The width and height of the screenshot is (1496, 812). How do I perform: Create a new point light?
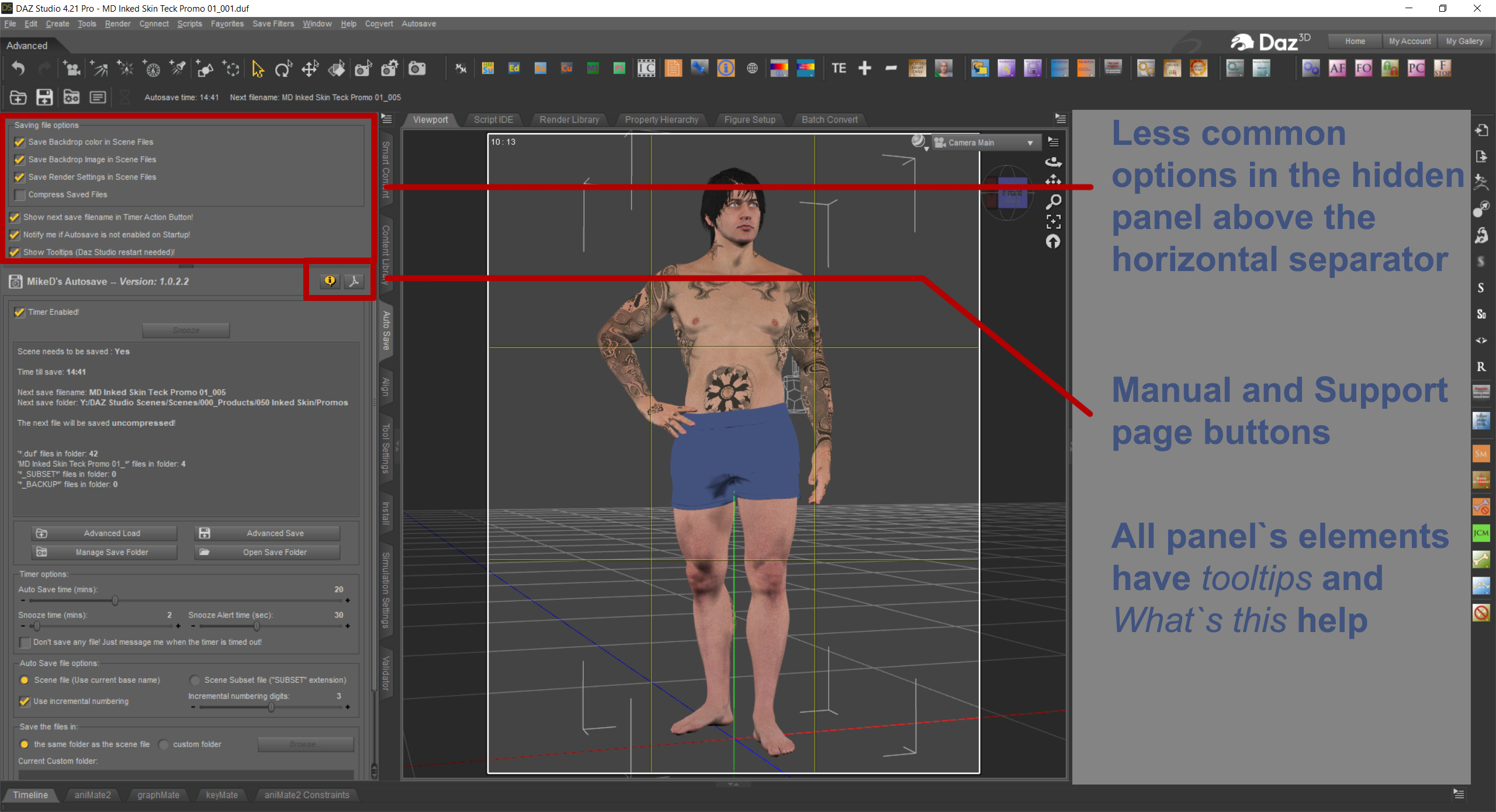[125, 69]
